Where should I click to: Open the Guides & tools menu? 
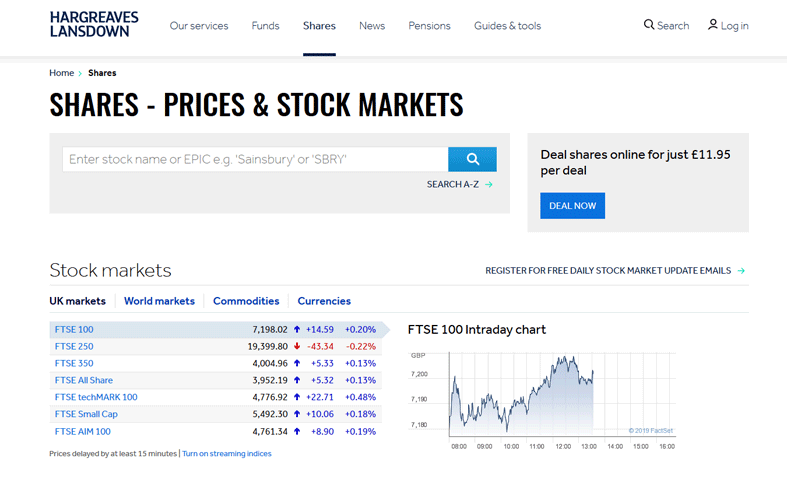point(507,26)
